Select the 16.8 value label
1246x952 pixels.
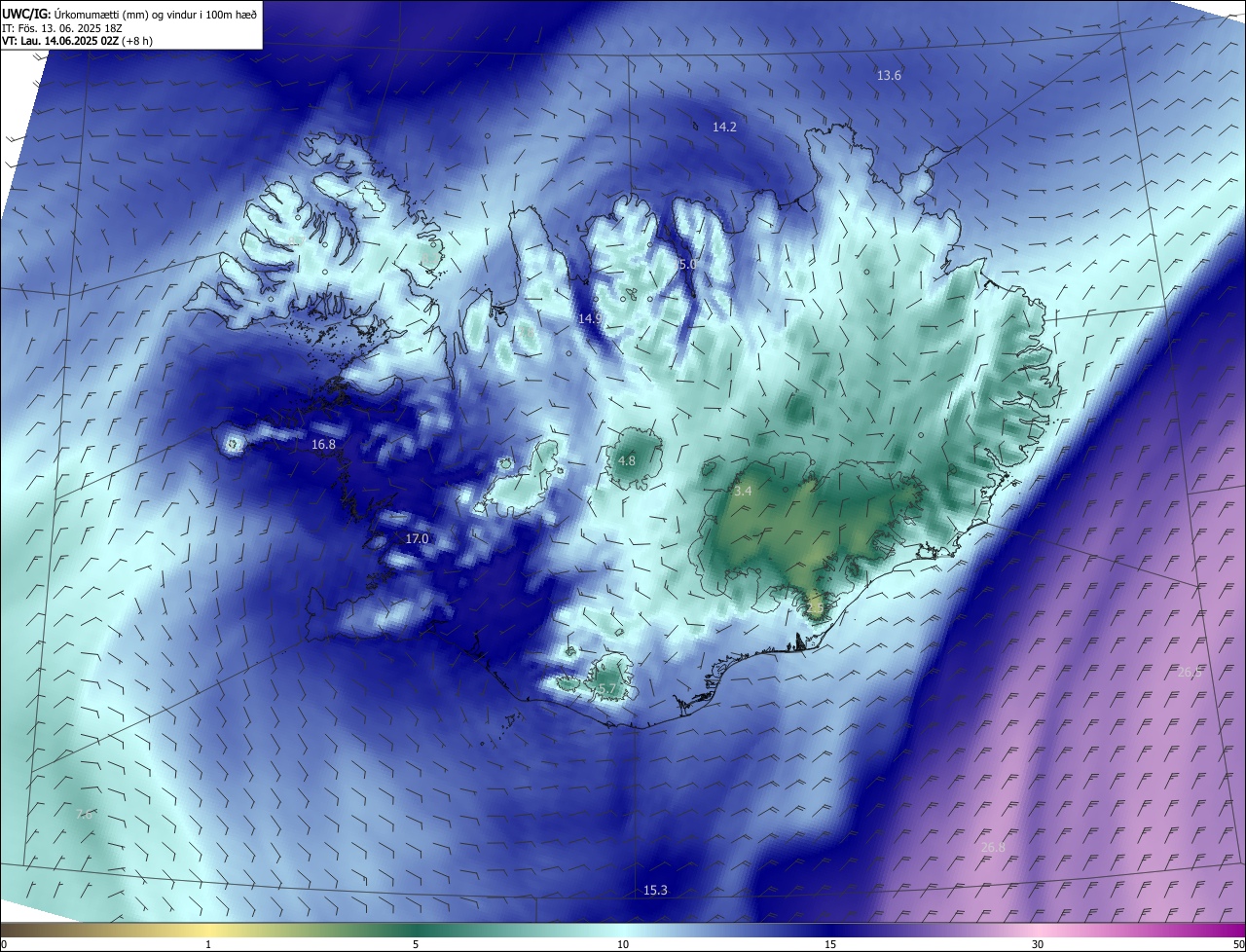[323, 445]
